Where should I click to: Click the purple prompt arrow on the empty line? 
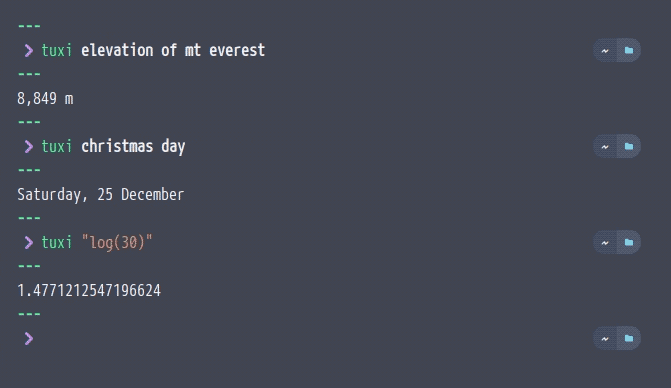(29, 338)
